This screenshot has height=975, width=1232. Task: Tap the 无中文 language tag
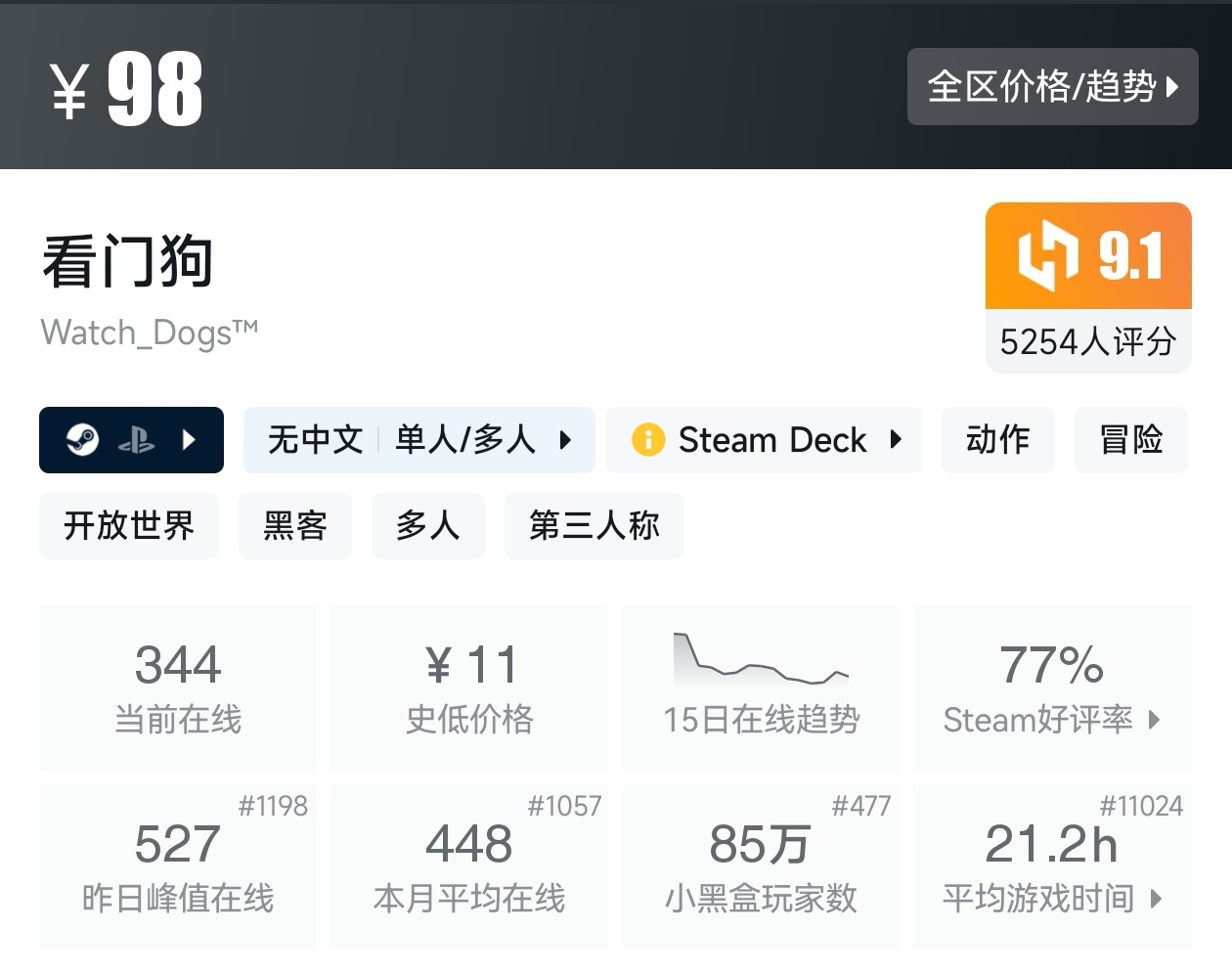[x=315, y=440]
